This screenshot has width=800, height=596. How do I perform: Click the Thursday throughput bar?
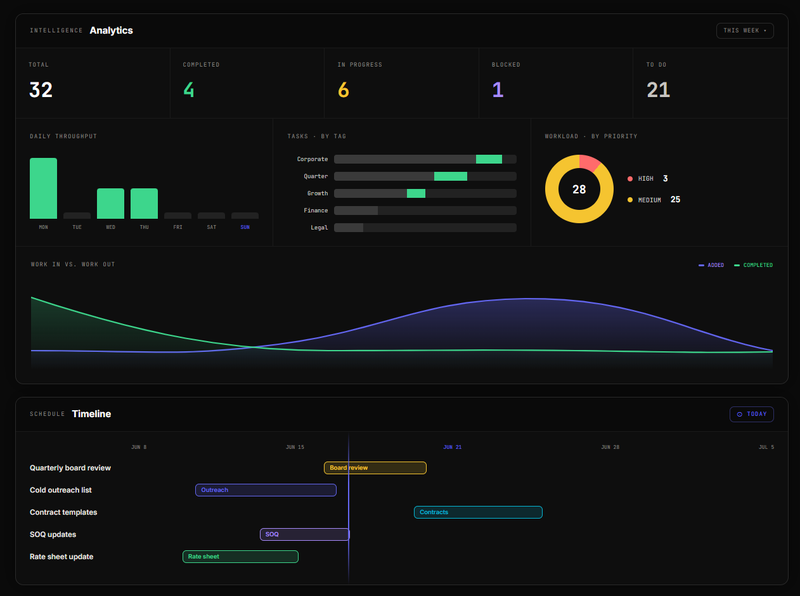pos(144,204)
